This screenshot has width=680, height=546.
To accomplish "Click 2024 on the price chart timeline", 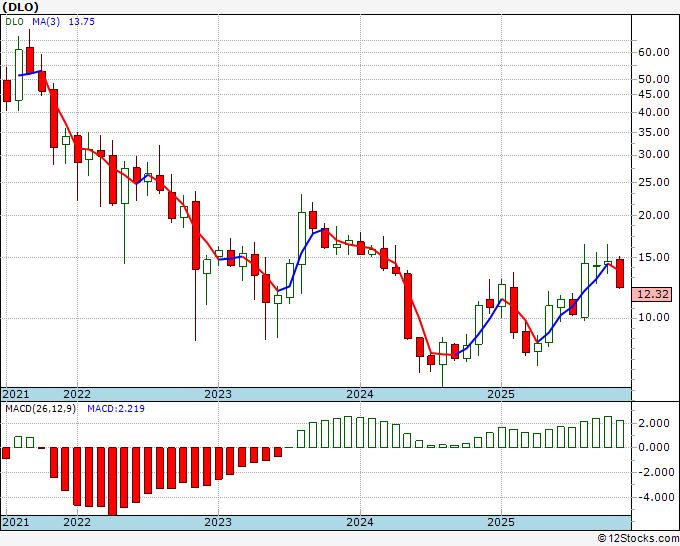I will coord(360,394).
